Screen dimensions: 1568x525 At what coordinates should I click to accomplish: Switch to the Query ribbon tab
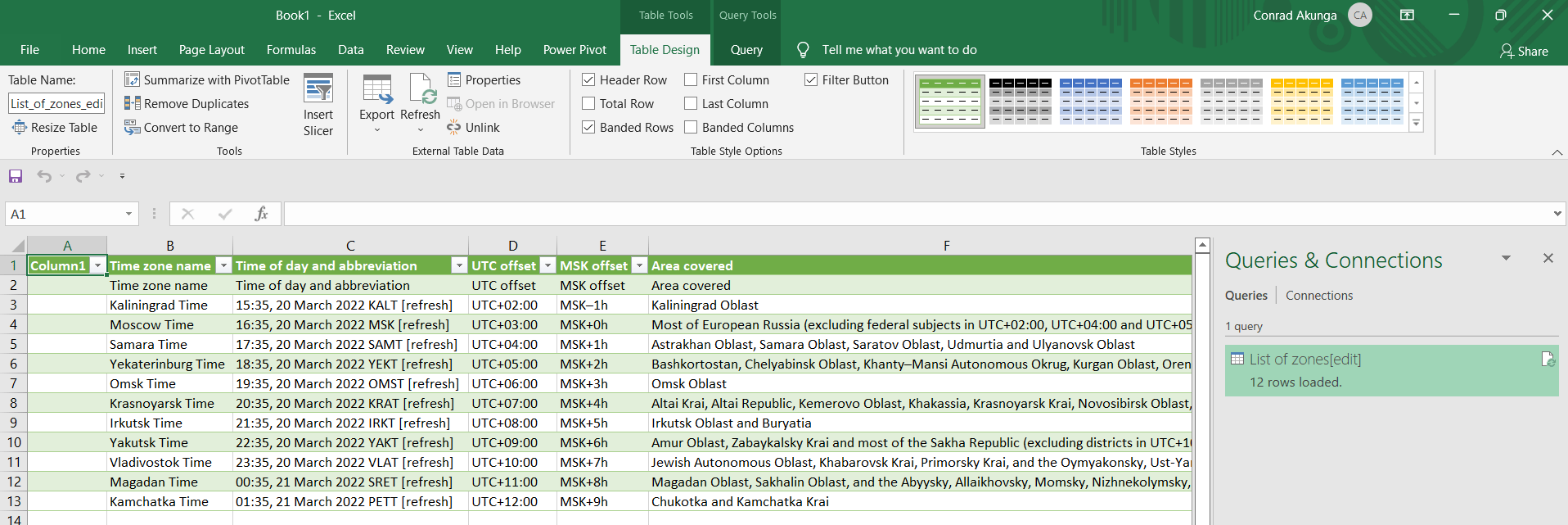coord(746,50)
